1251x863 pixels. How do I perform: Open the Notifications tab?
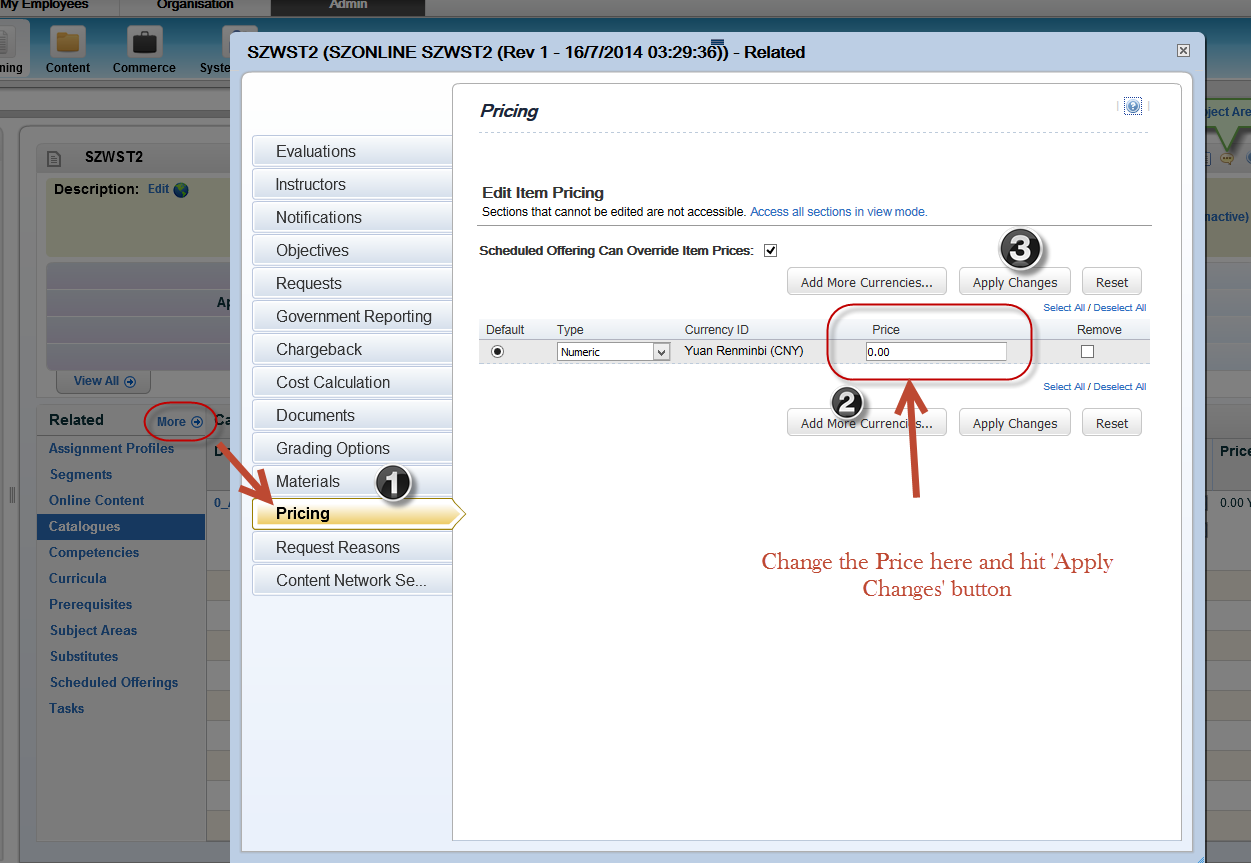pos(352,217)
